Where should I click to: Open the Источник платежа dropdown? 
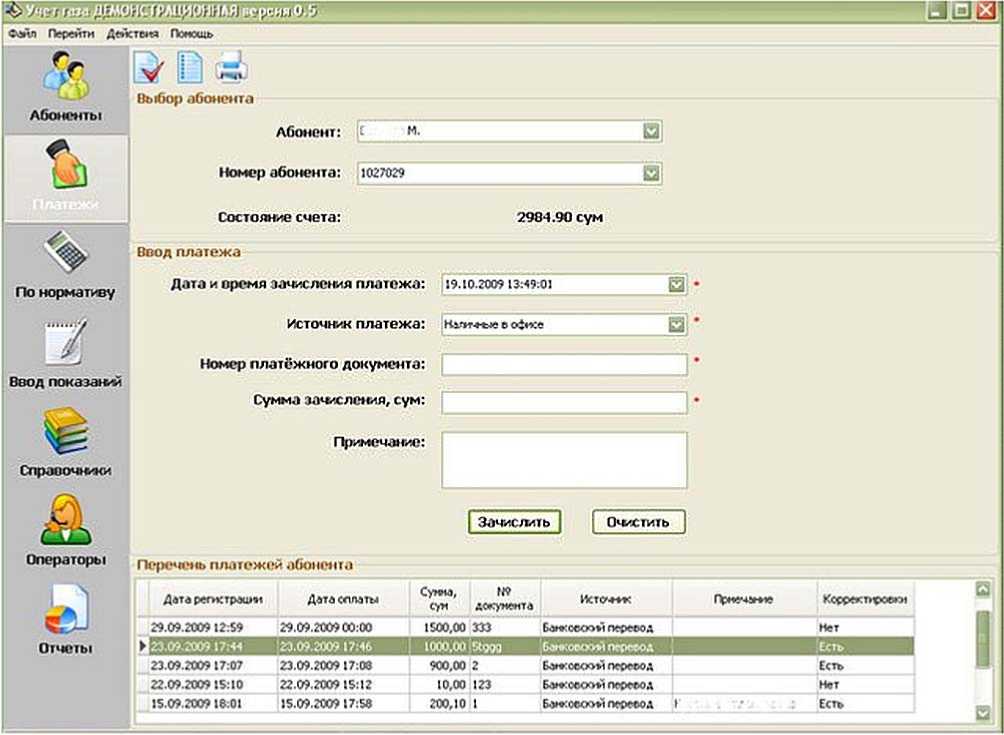coord(677,325)
